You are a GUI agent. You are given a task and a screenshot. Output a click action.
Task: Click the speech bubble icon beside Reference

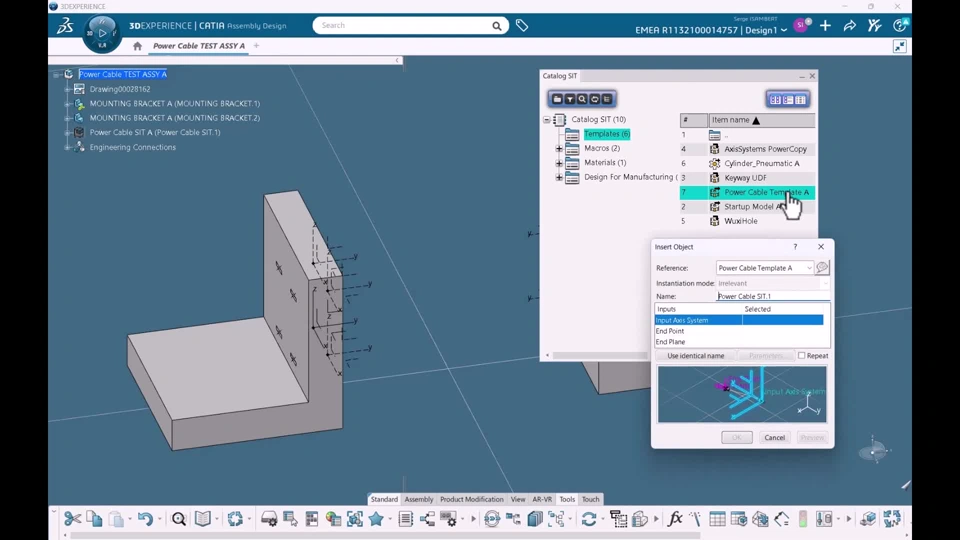822,268
